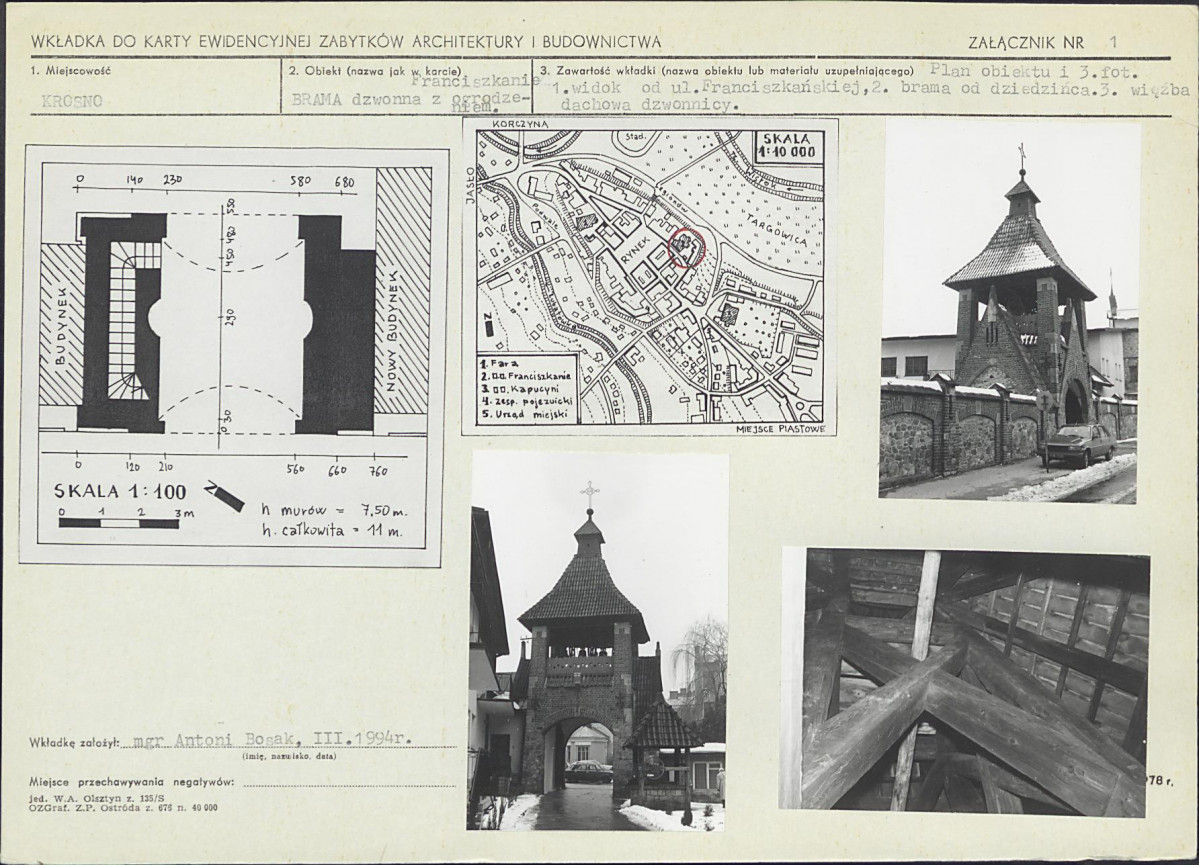Click the ZAŁĄCZNIK NR header label
The width and height of the screenshot is (1199, 865).
(1026, 43)
